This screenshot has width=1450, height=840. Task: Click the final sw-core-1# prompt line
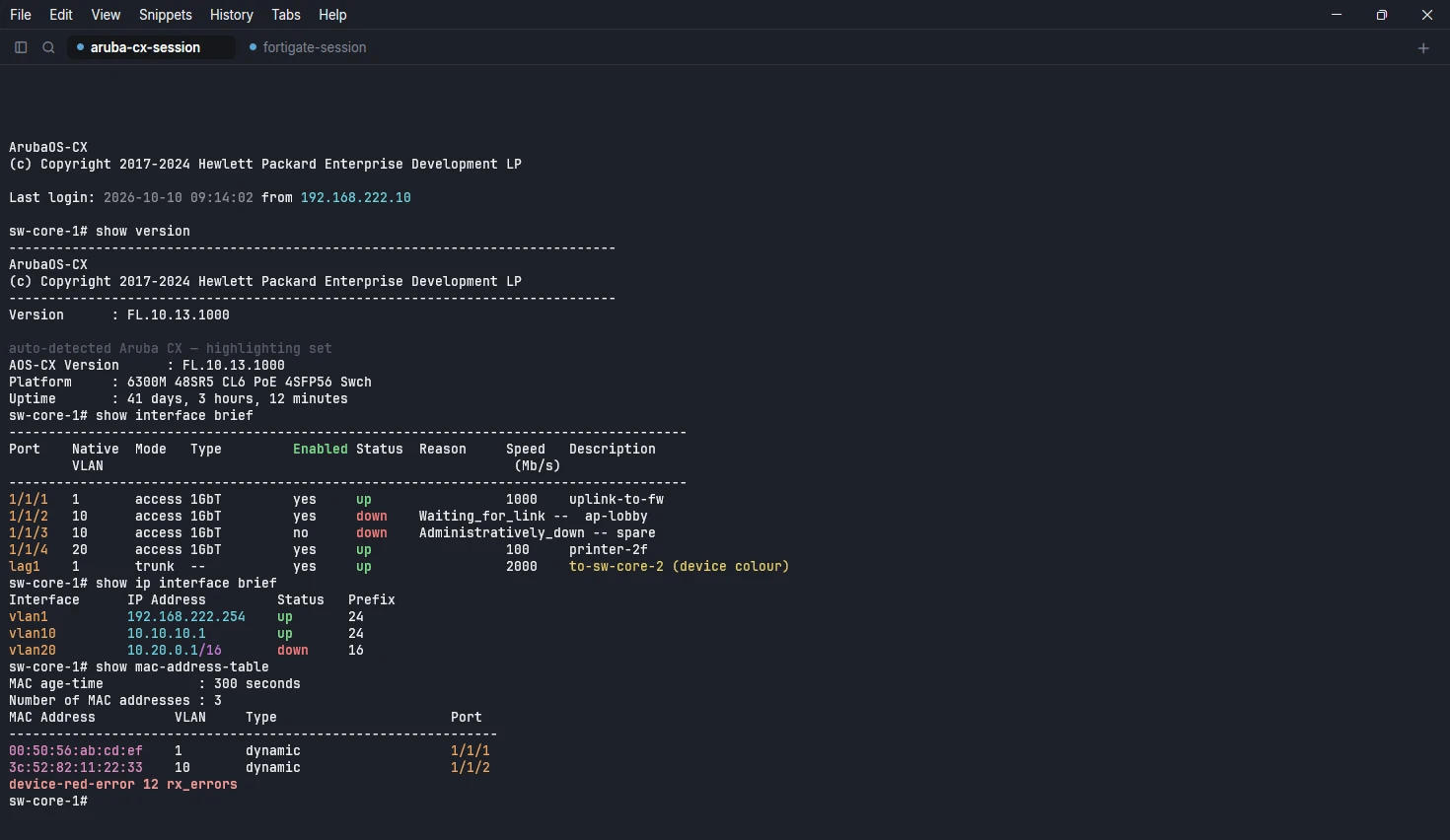48,802
